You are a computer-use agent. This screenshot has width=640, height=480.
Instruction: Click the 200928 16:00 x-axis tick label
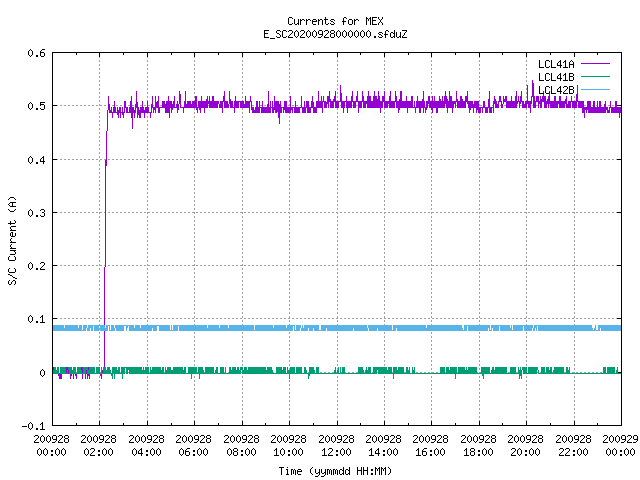point(431,446)
